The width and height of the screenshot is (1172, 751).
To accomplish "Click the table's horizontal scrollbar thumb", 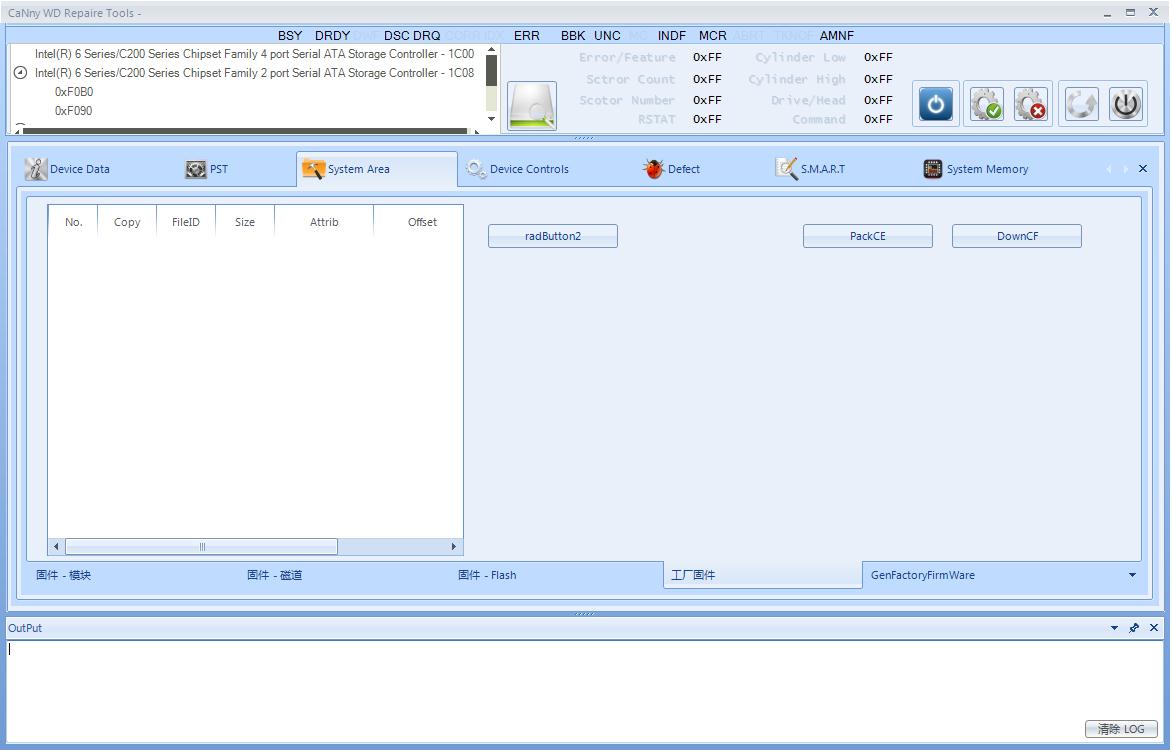I will (201, 547).
